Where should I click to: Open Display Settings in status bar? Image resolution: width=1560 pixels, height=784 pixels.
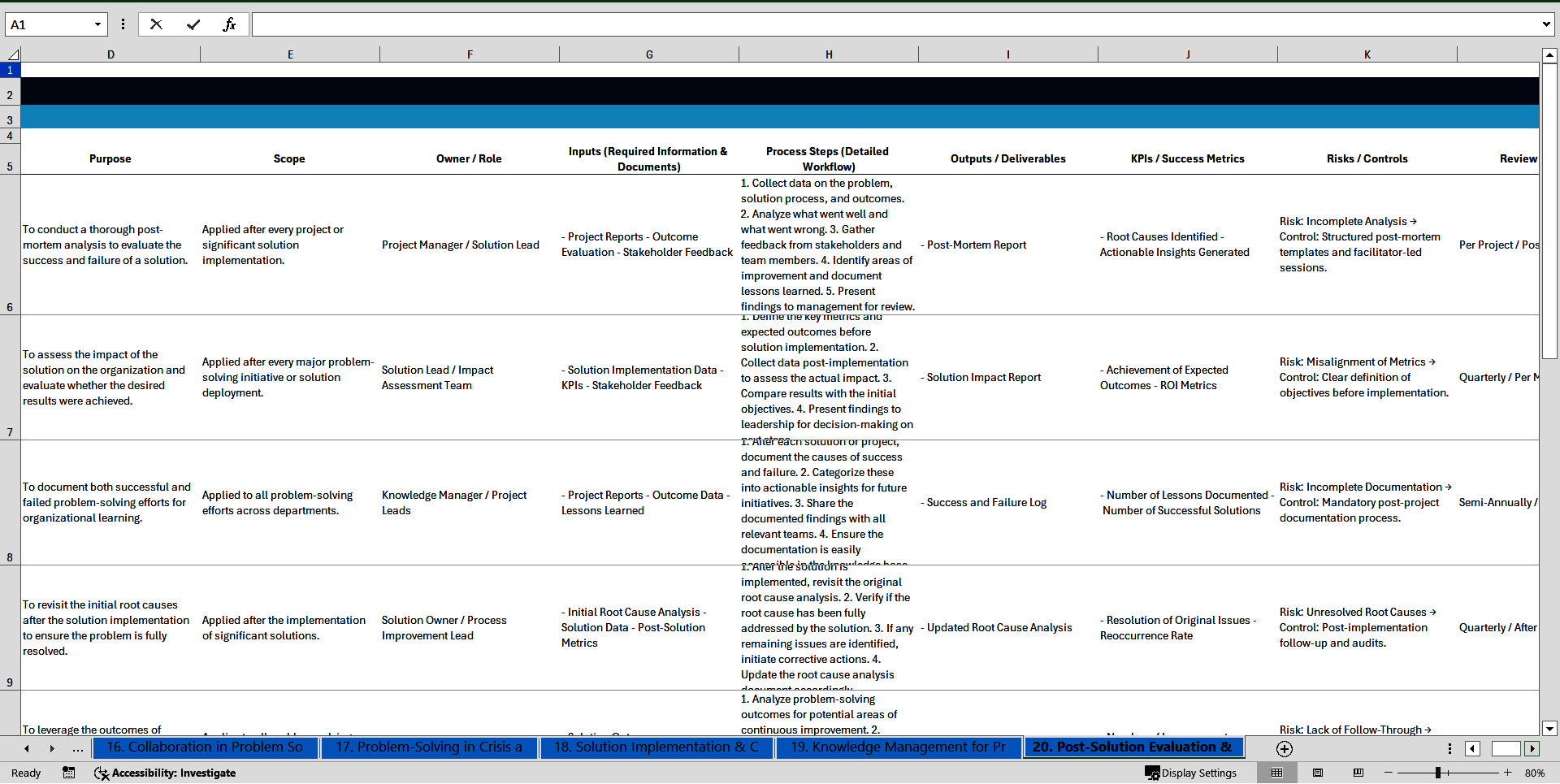(1191, 773)
